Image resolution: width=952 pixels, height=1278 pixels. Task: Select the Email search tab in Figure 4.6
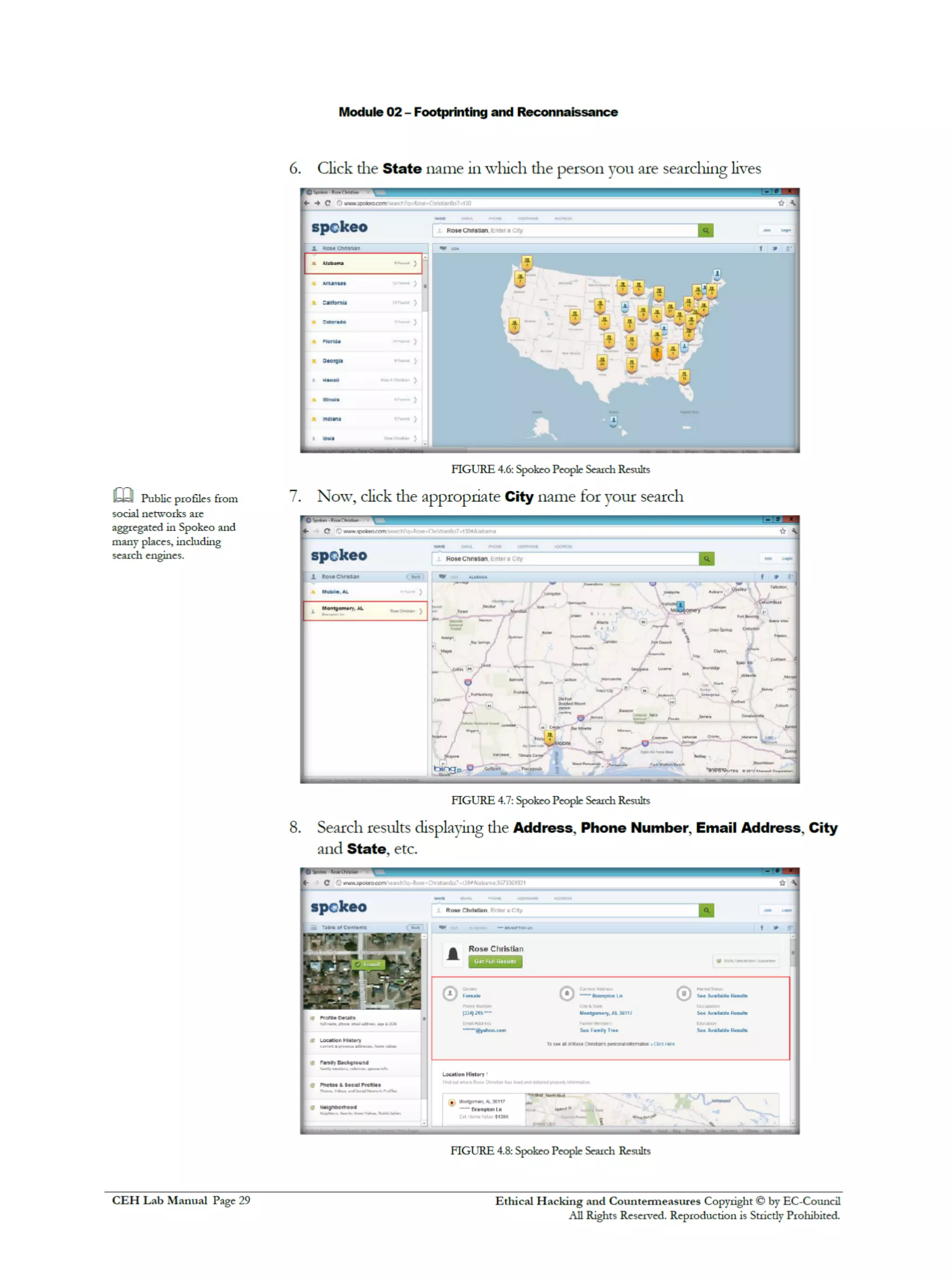point(467,219)
